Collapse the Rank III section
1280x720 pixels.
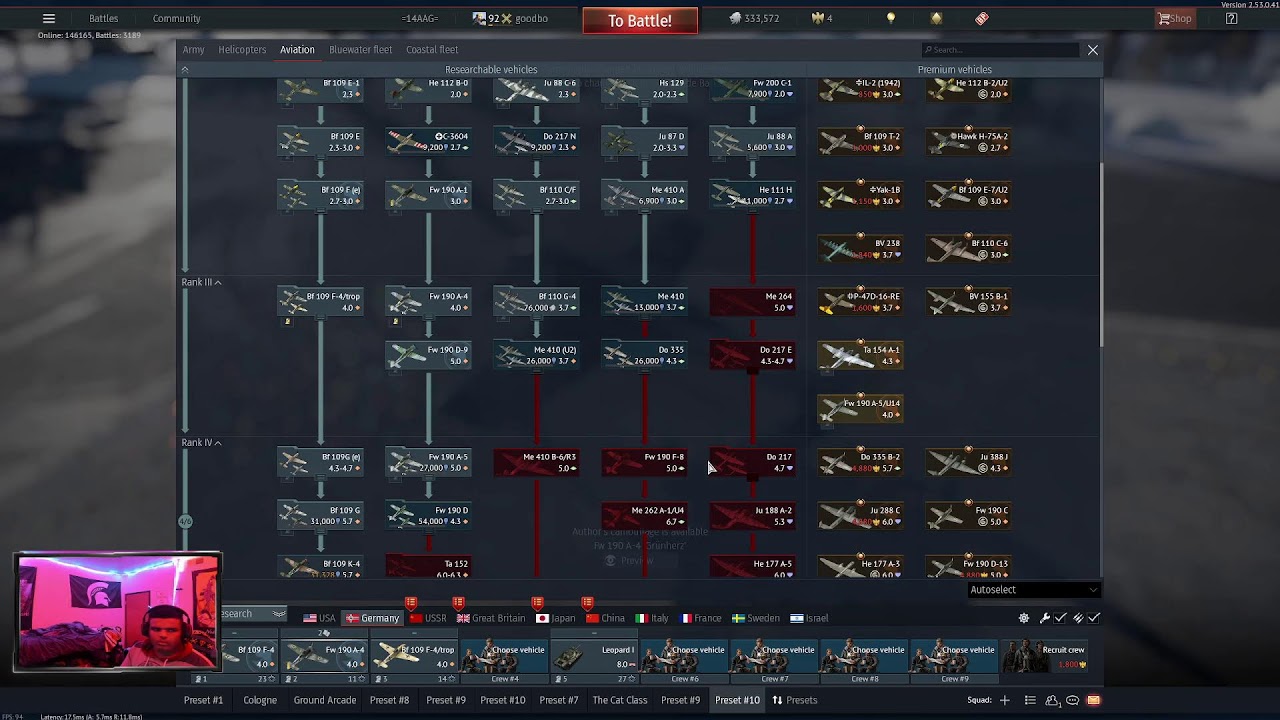[201, 282]
